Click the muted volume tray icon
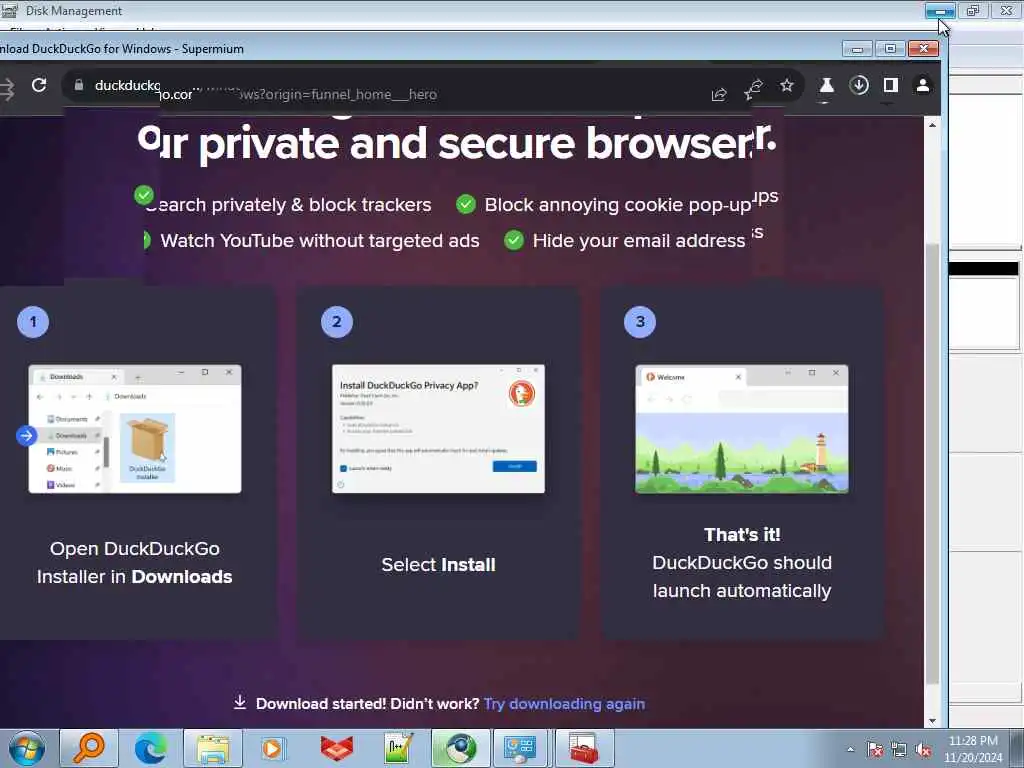 coord(923,750)
